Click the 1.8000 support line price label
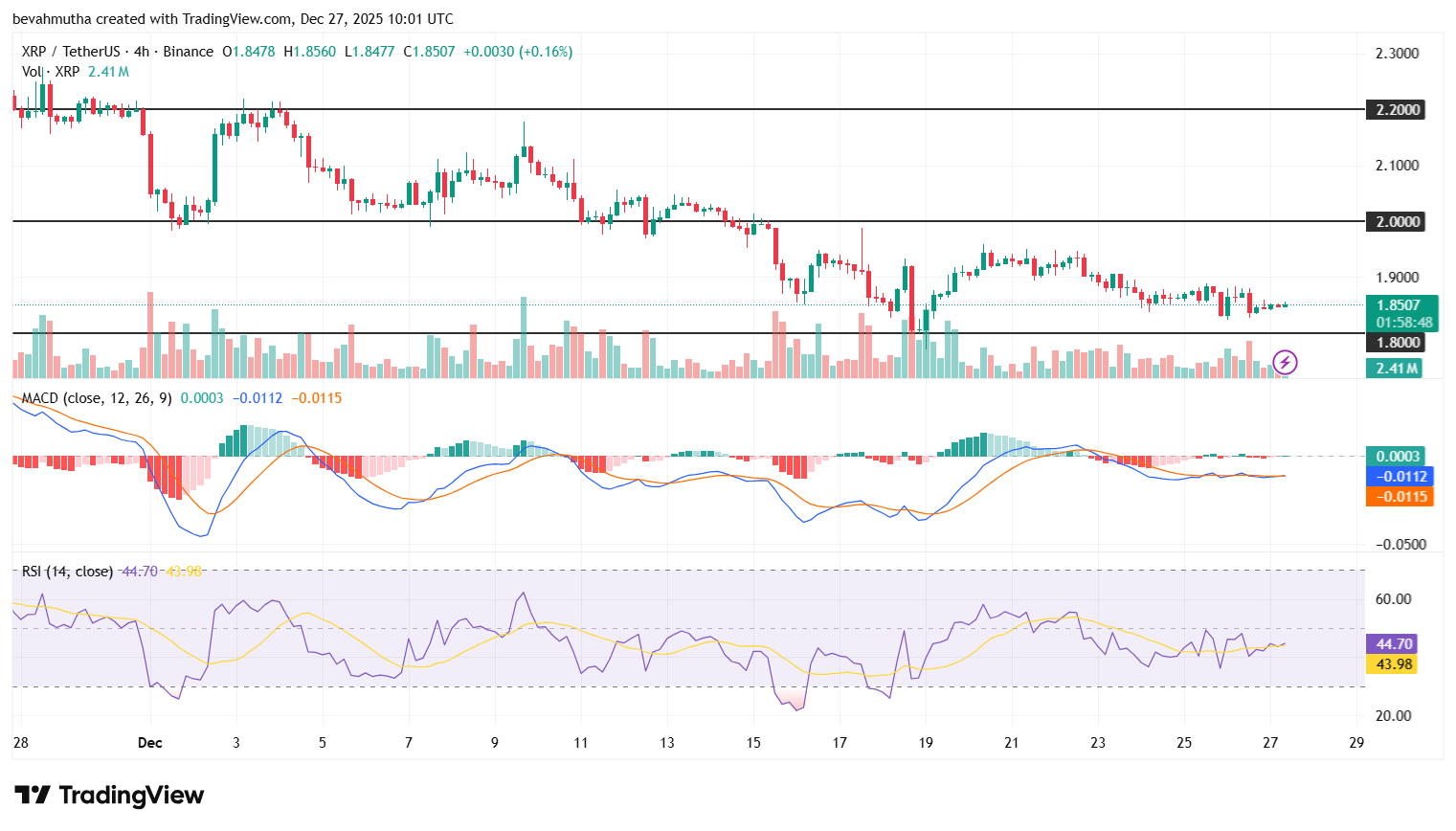Image resolution: width=1456 pixels, height=831 pixels. (1396, 341)
